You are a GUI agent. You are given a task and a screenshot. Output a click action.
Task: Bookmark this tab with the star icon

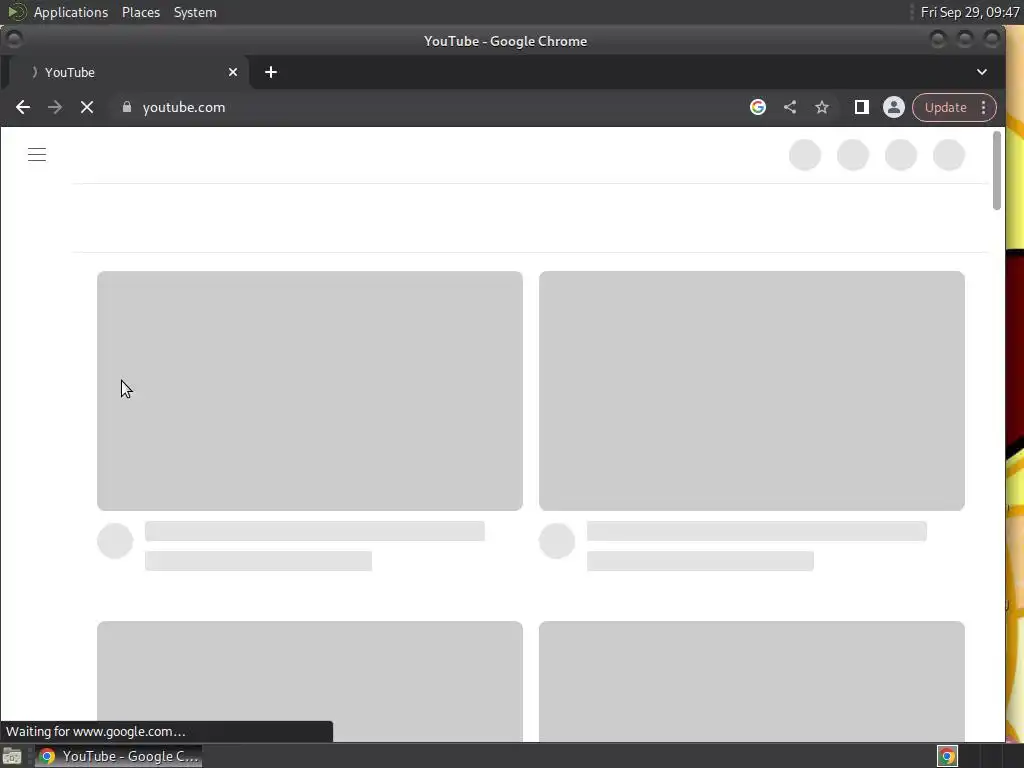(x=822, y=107)
